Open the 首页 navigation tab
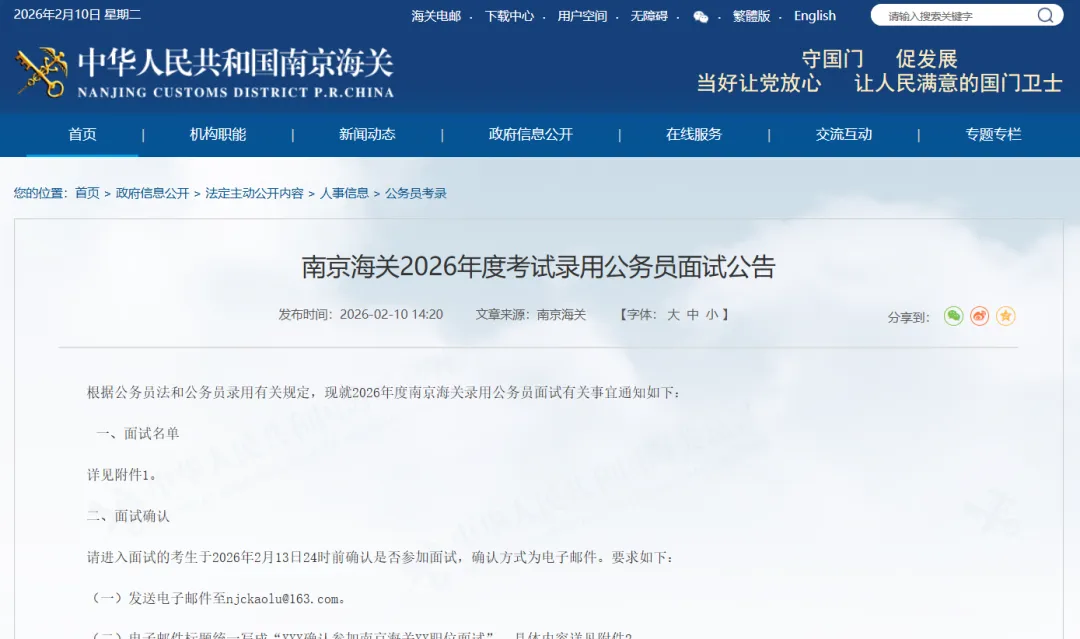This screenshot has width=1080, height=639. tap(82, 134)
